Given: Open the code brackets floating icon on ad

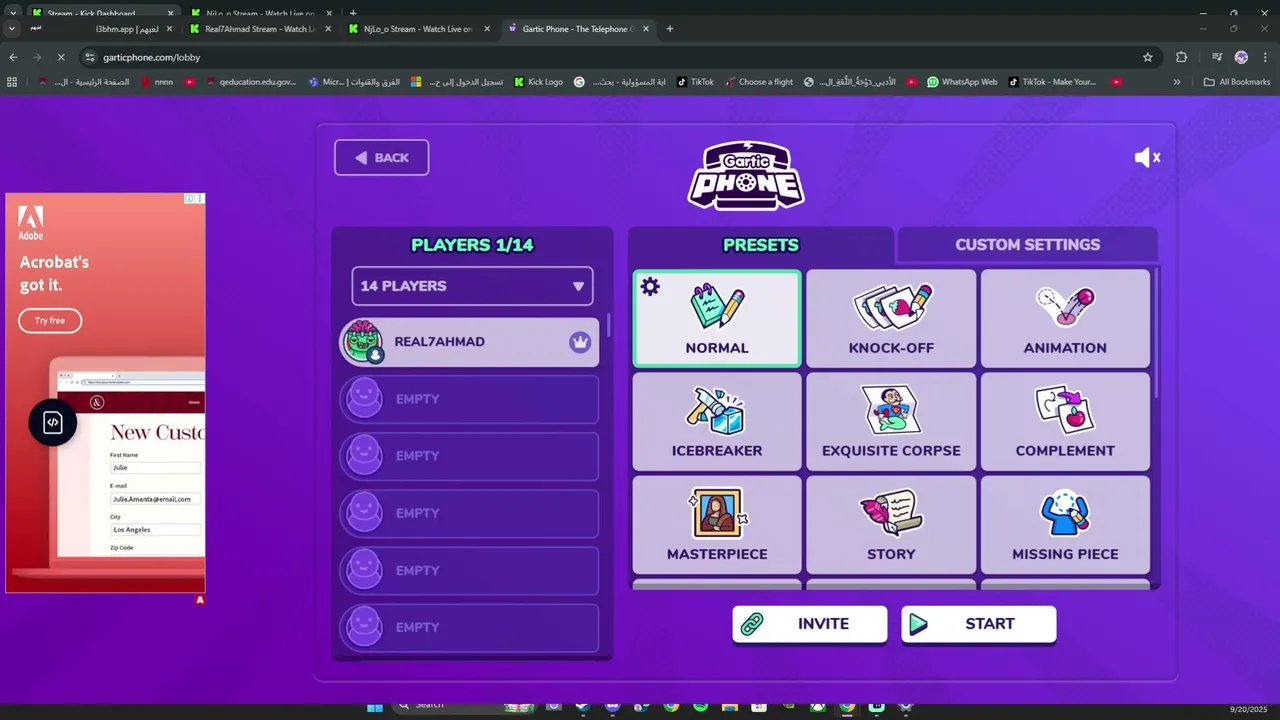Looking at the screenshot, I should pos(53,422).
